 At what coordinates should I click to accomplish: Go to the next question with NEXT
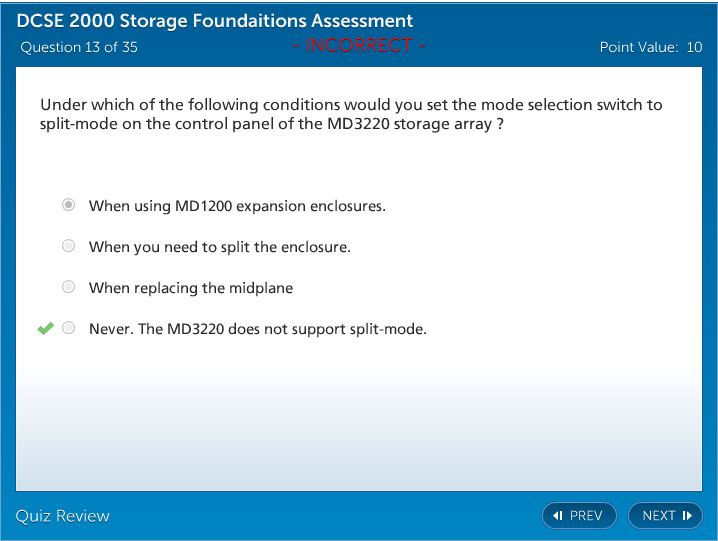(665, 516)
